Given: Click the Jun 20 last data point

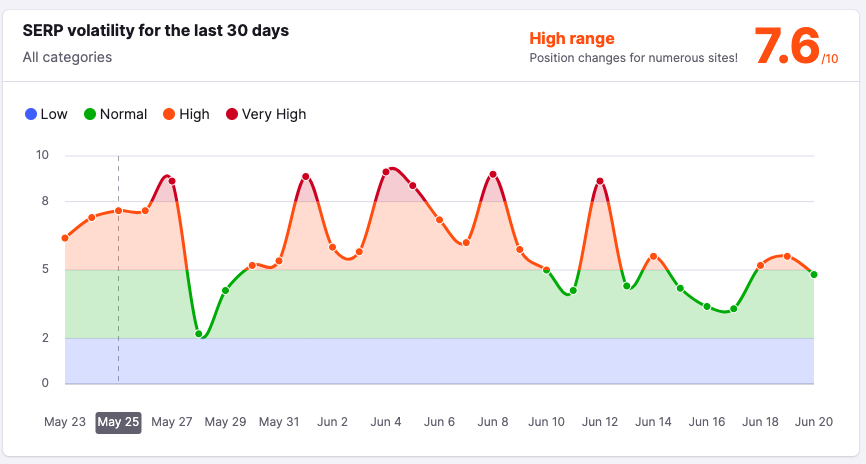Looking at the screenshot, I should (x=814, y=275).
